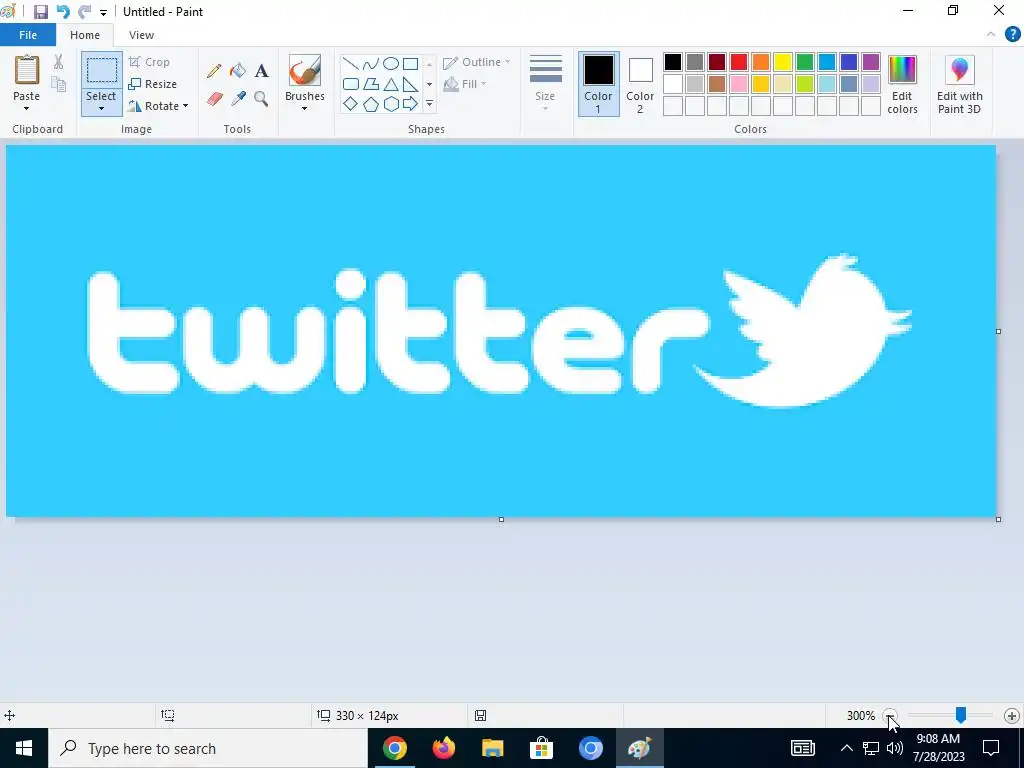Click the Brushes tool icon
Image resolution: width=1024 pixels, height=768 pixels.
[305, 70]
